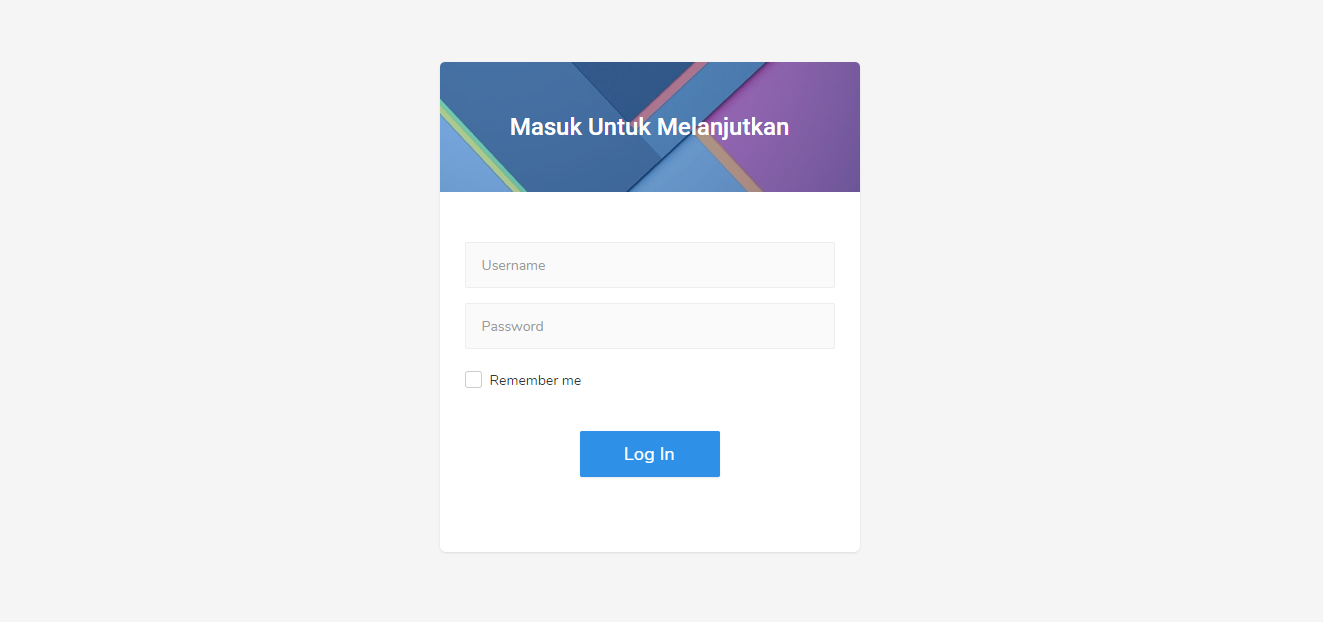This screenshot has width=1323, height=622.
Task: Enable the Remember me option
Action: click(x=473, y=380)
